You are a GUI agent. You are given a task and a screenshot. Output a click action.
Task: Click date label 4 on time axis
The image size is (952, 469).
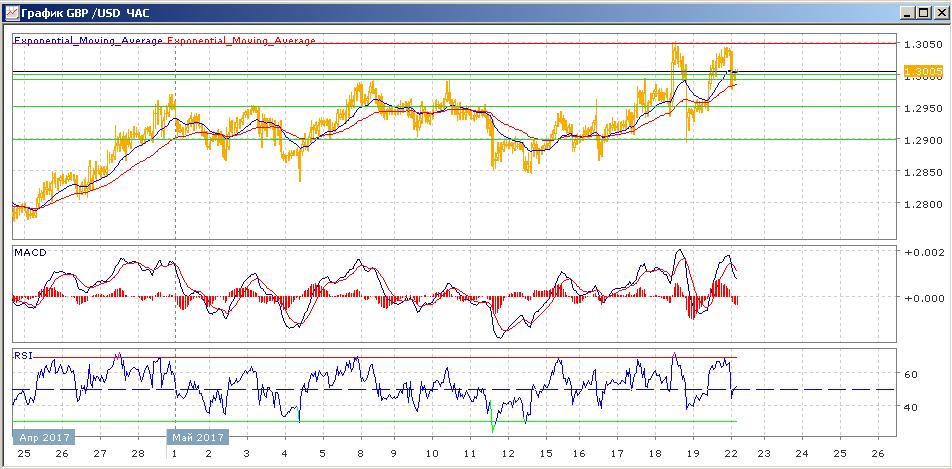point(285,454)
